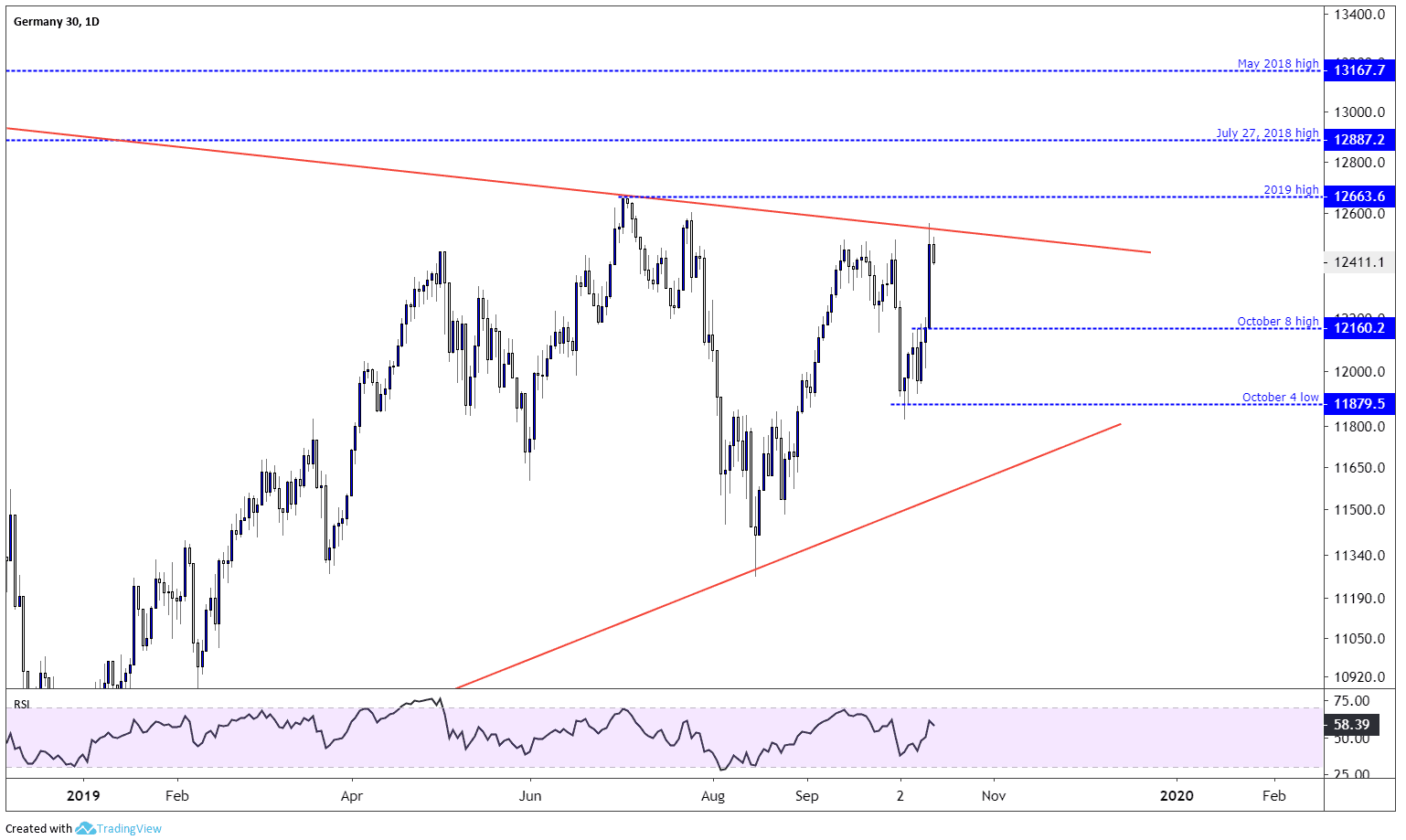This screenshot has width=1406, height=840.
Task: Click the 11650.0 price axis label
Action: coord(1359,468)
